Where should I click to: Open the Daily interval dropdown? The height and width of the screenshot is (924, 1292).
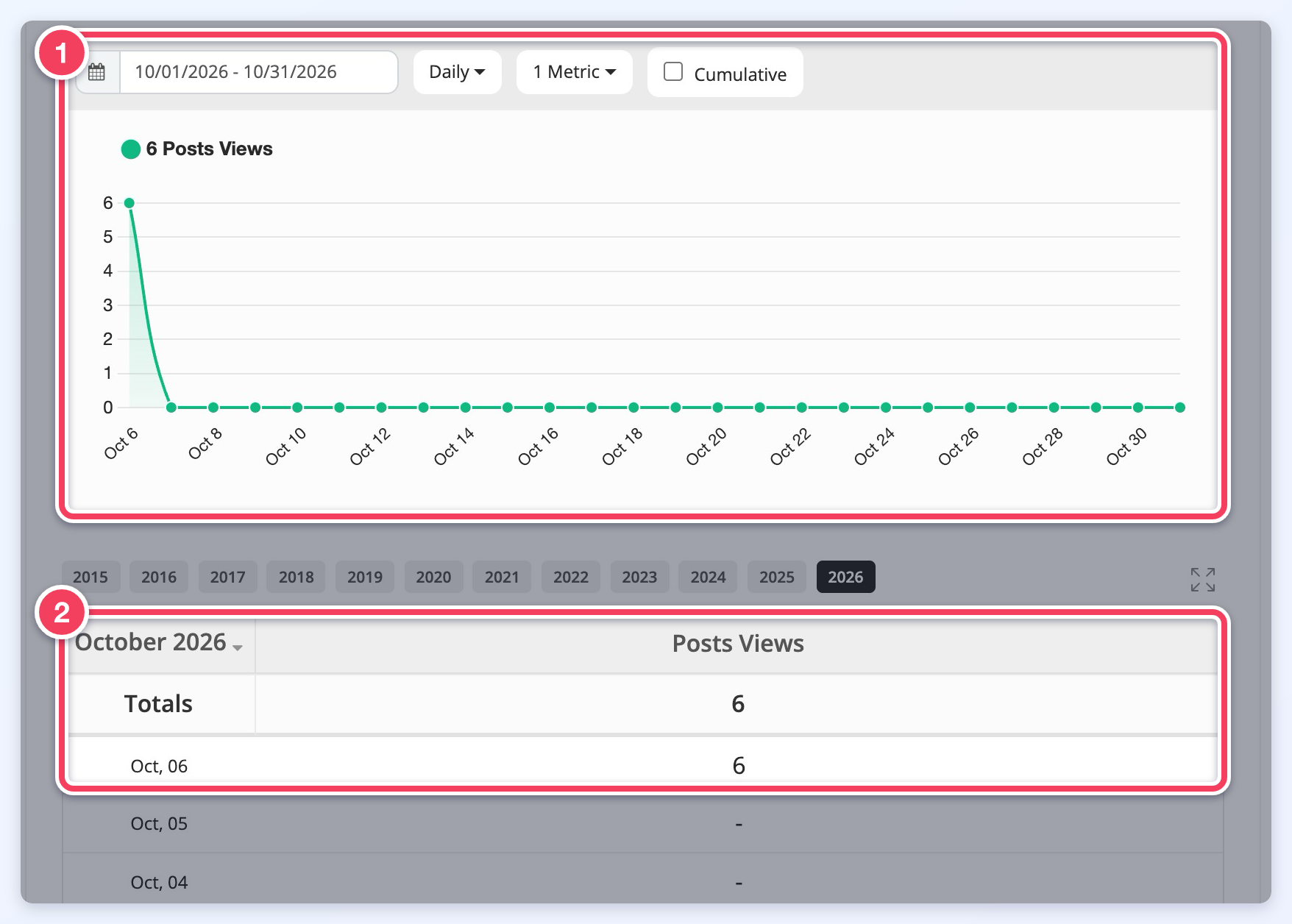click(x=457, y=72)
